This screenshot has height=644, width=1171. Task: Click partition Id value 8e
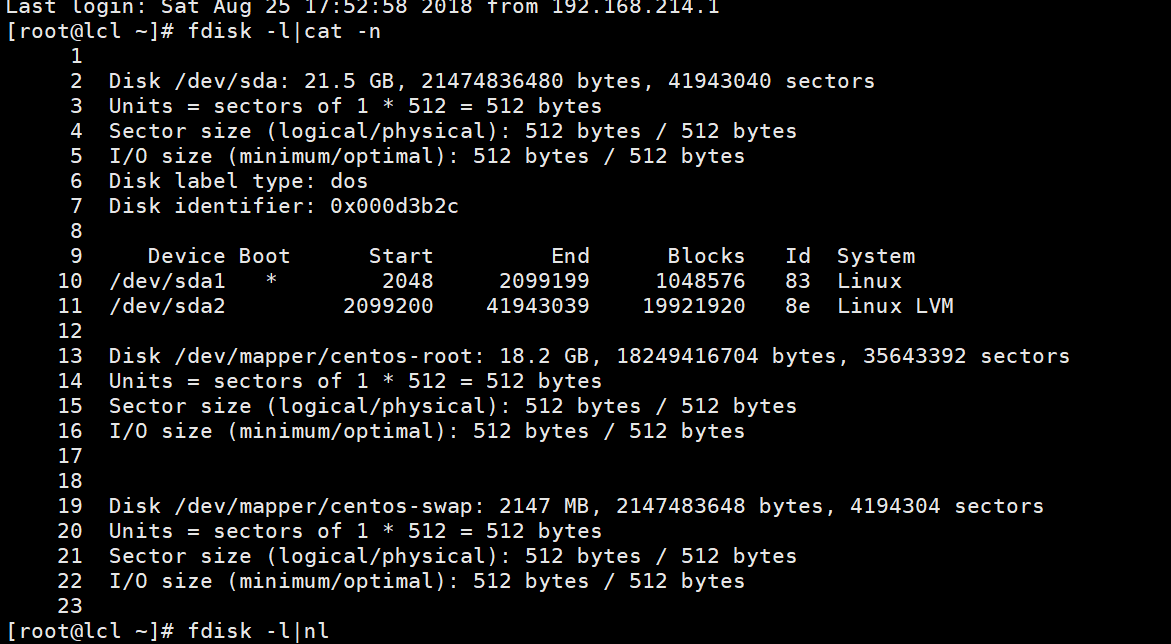(798, 306)
